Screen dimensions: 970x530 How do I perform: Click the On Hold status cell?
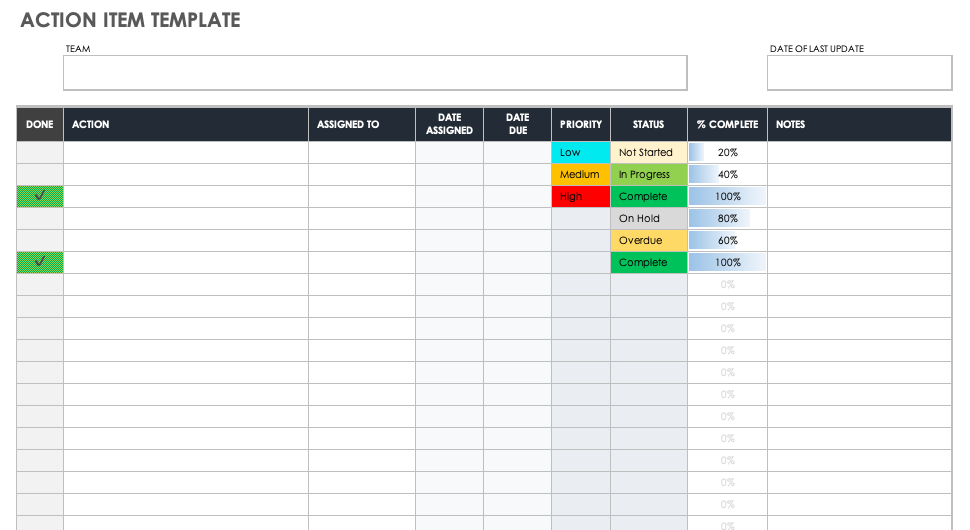[648, 219]
